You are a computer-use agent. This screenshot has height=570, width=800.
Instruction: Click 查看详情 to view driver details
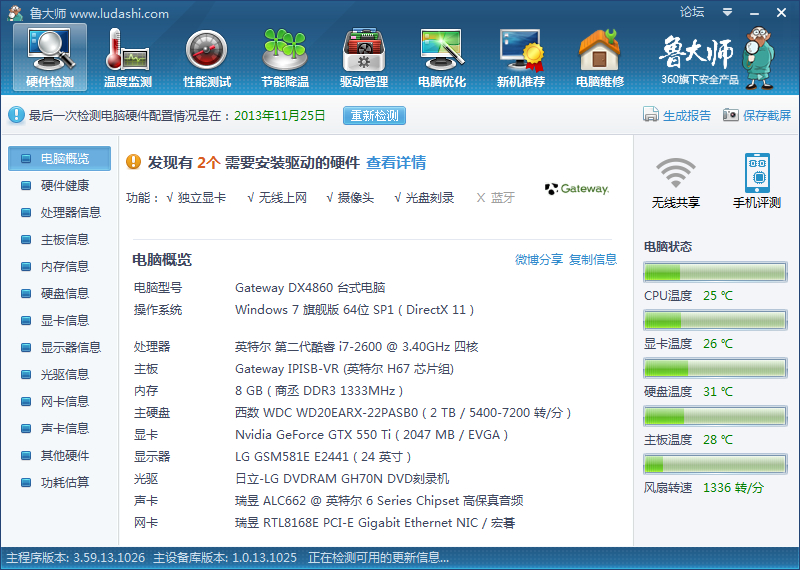[396, 163]
